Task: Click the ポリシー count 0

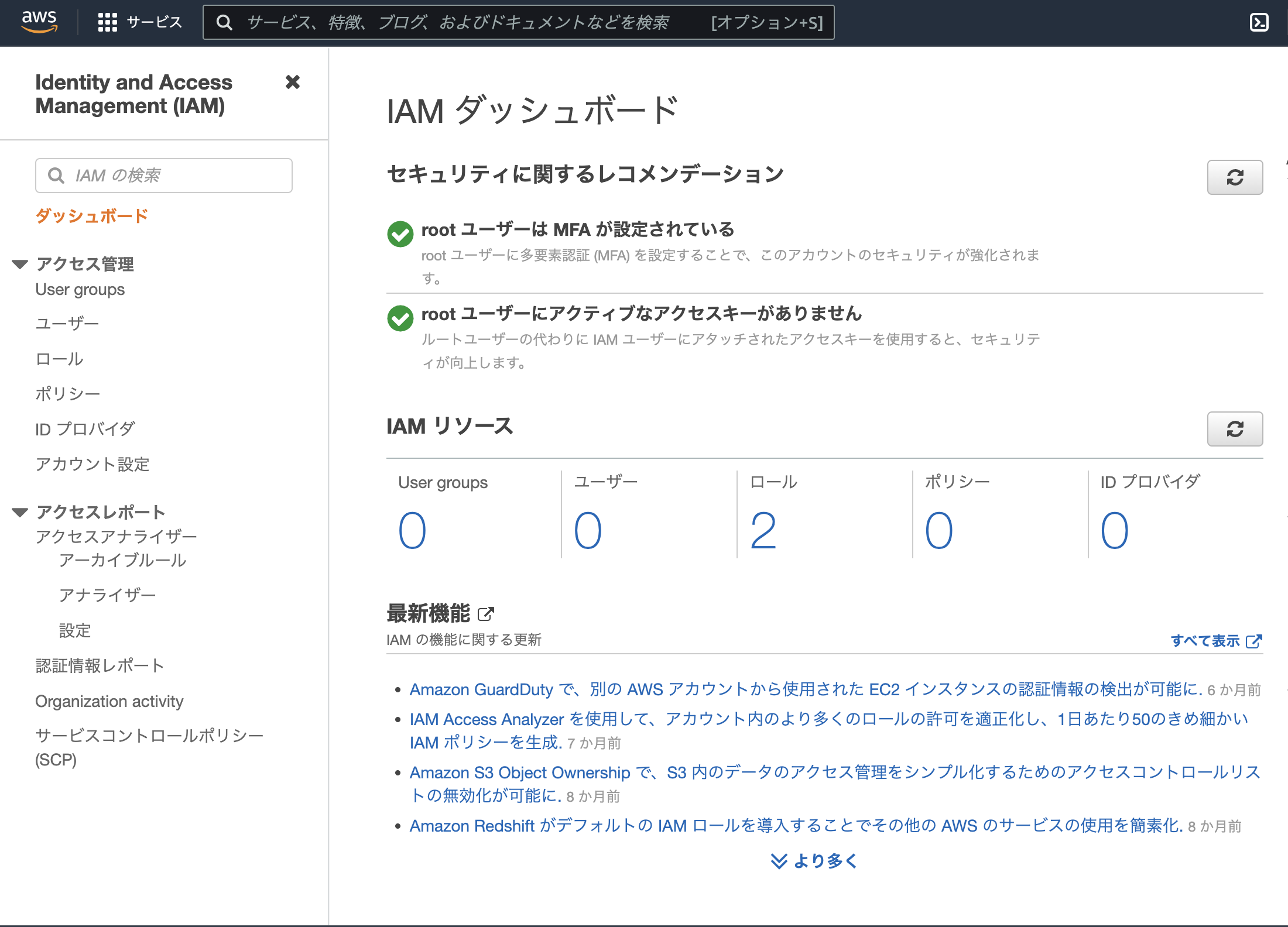Action: point(939,530)
